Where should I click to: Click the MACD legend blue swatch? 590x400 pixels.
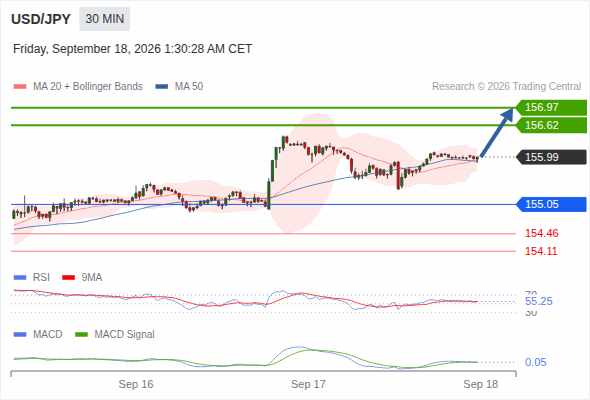tap(20, 335)
